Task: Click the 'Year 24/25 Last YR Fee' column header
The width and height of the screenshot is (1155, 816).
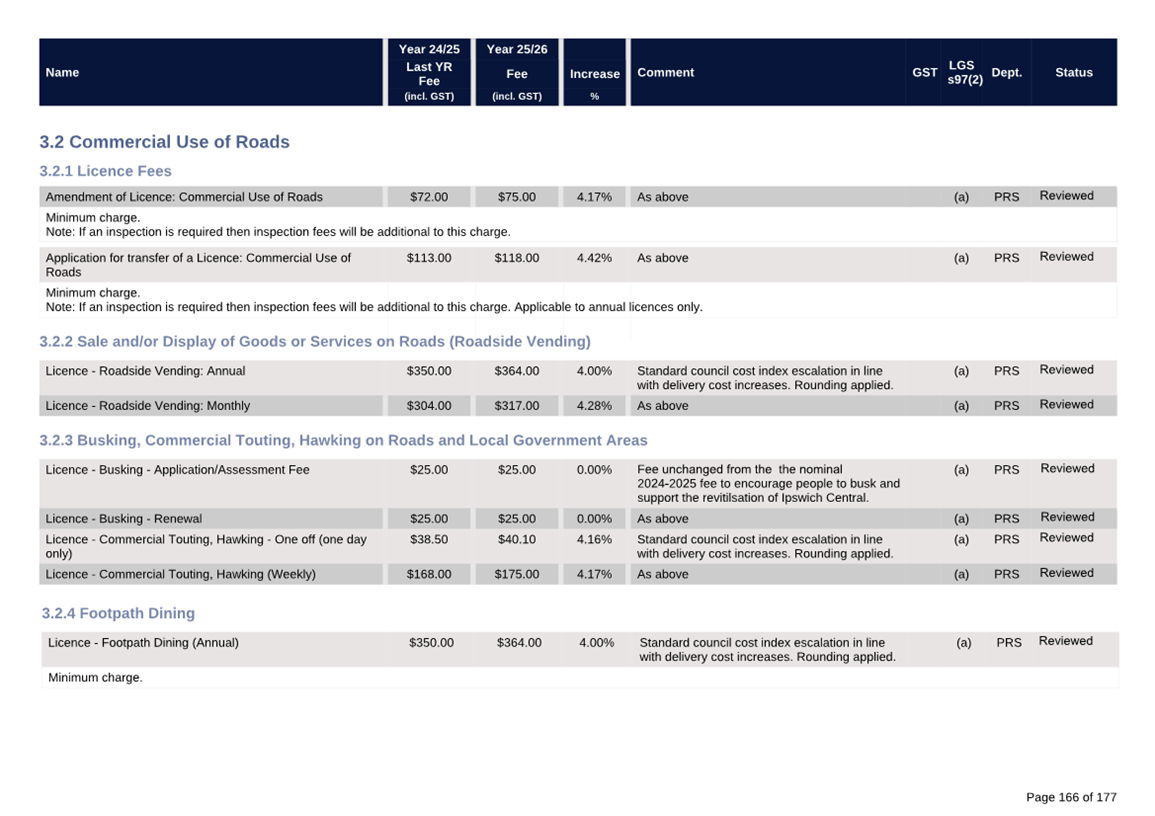Action: (429, 72)
